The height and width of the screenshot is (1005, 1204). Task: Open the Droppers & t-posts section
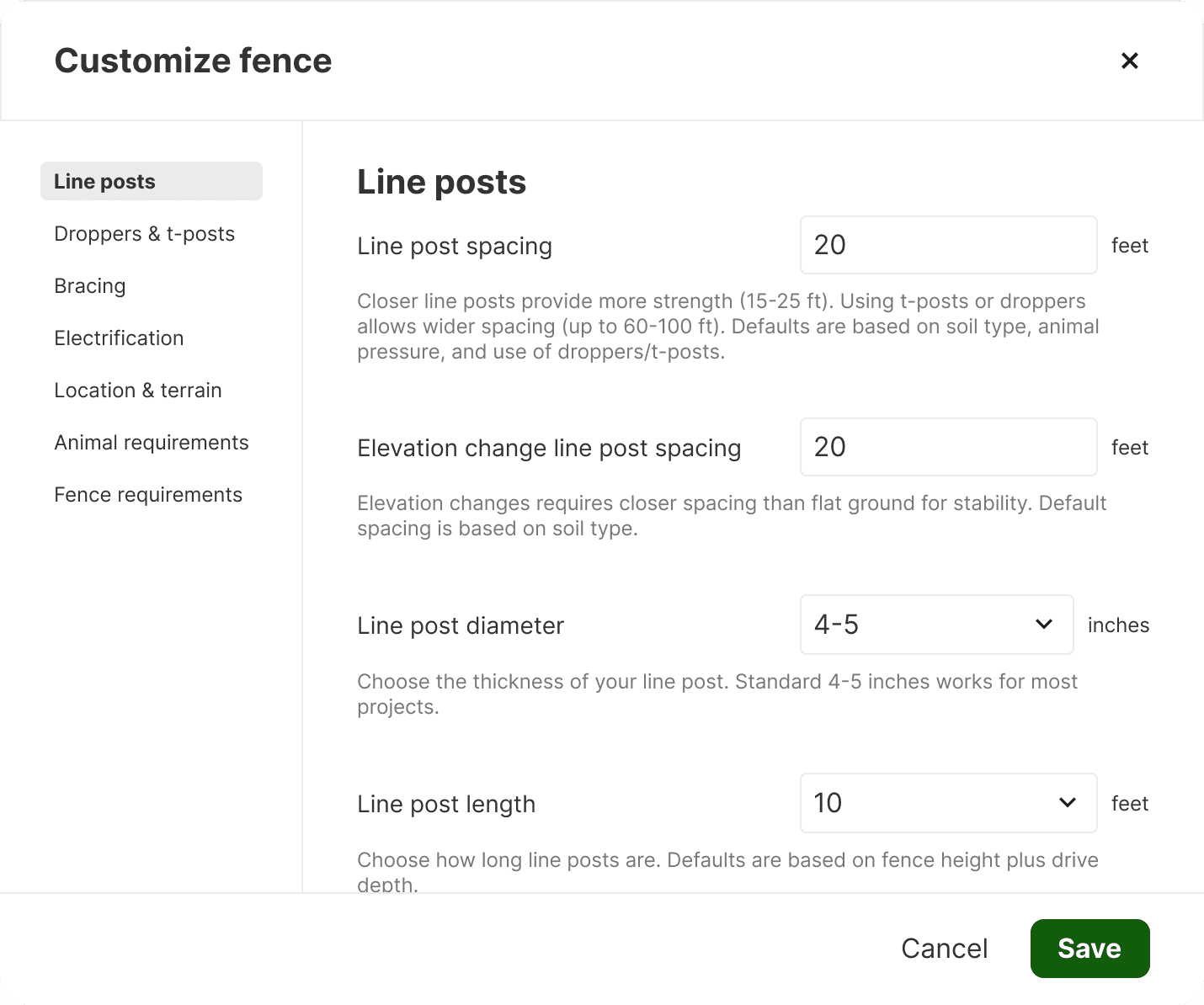[x=144, y=234]
